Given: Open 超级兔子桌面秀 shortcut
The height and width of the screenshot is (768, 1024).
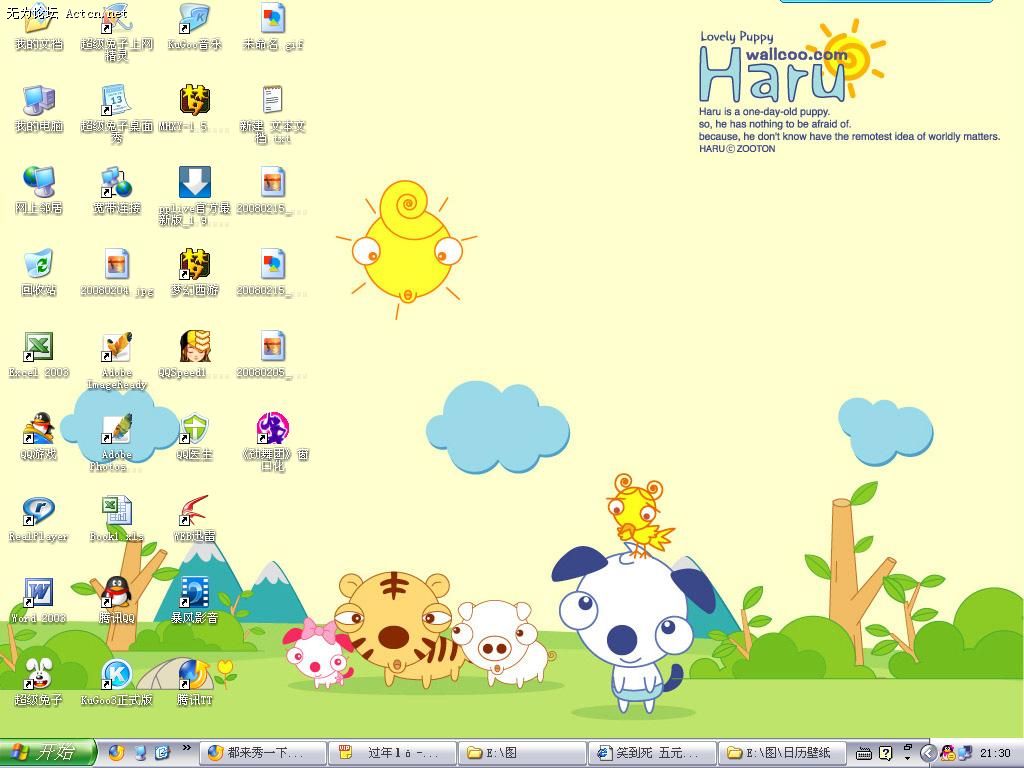Looking at the screenshot, I should (x=116, y=114).
